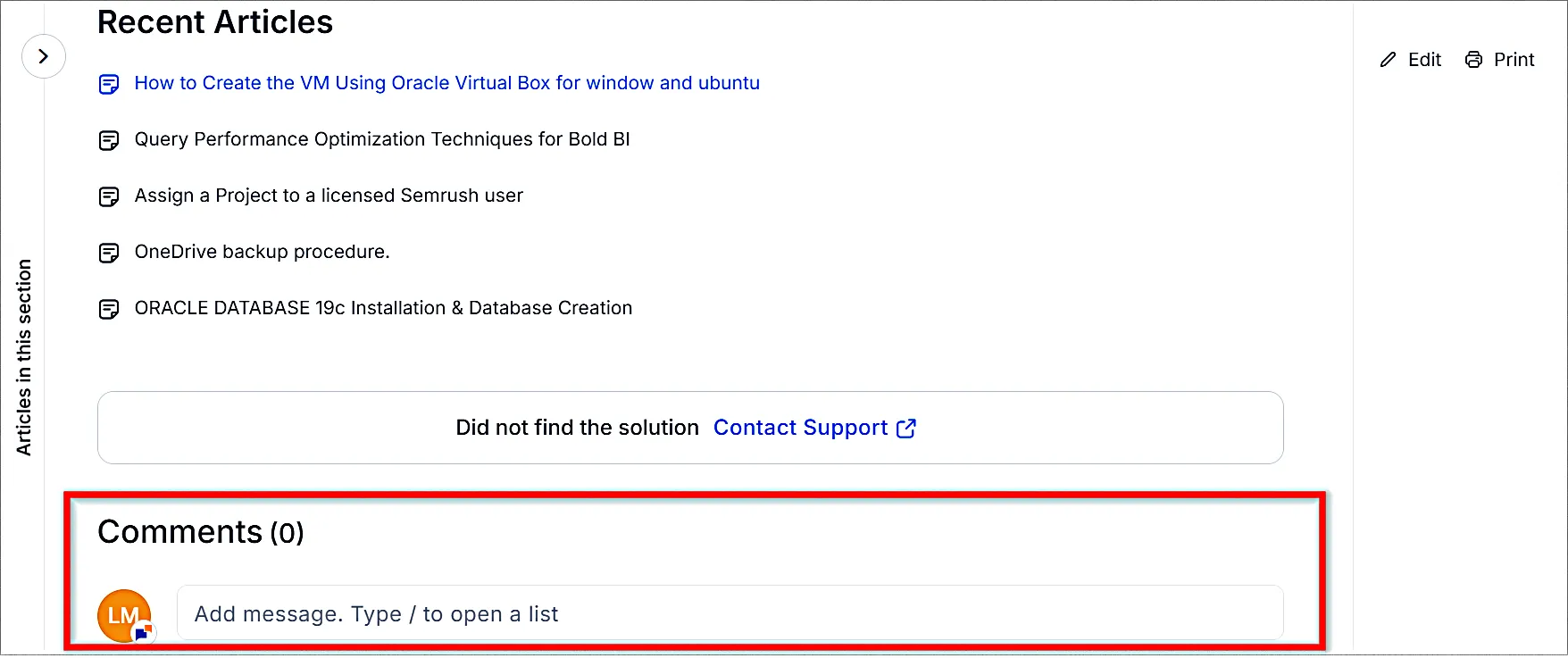Click article icon beside ORACLE DATABASE 19c
Image resolution: width=1568 pixels, height=658 pixels.
109,310
